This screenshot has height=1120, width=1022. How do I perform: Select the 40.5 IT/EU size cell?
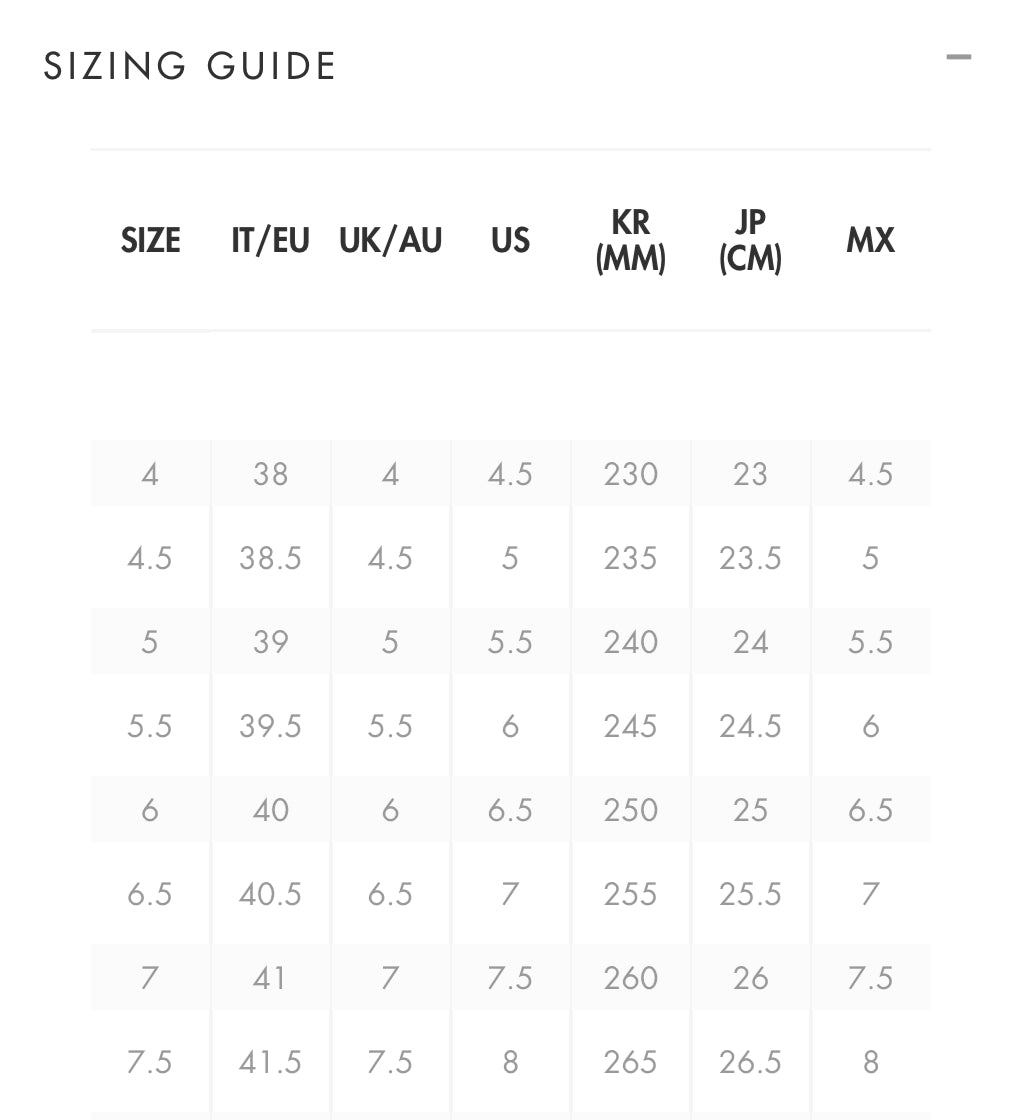270,893
